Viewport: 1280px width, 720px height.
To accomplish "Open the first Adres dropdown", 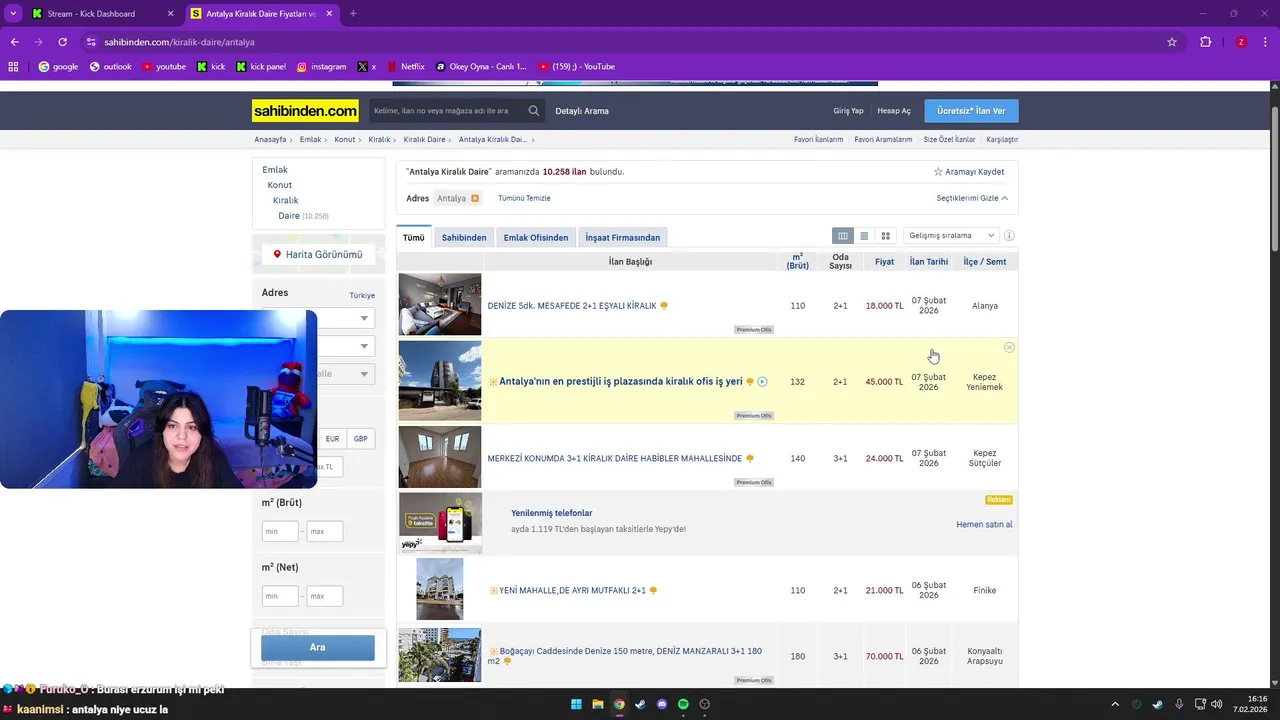I will [x=317, y=318].
